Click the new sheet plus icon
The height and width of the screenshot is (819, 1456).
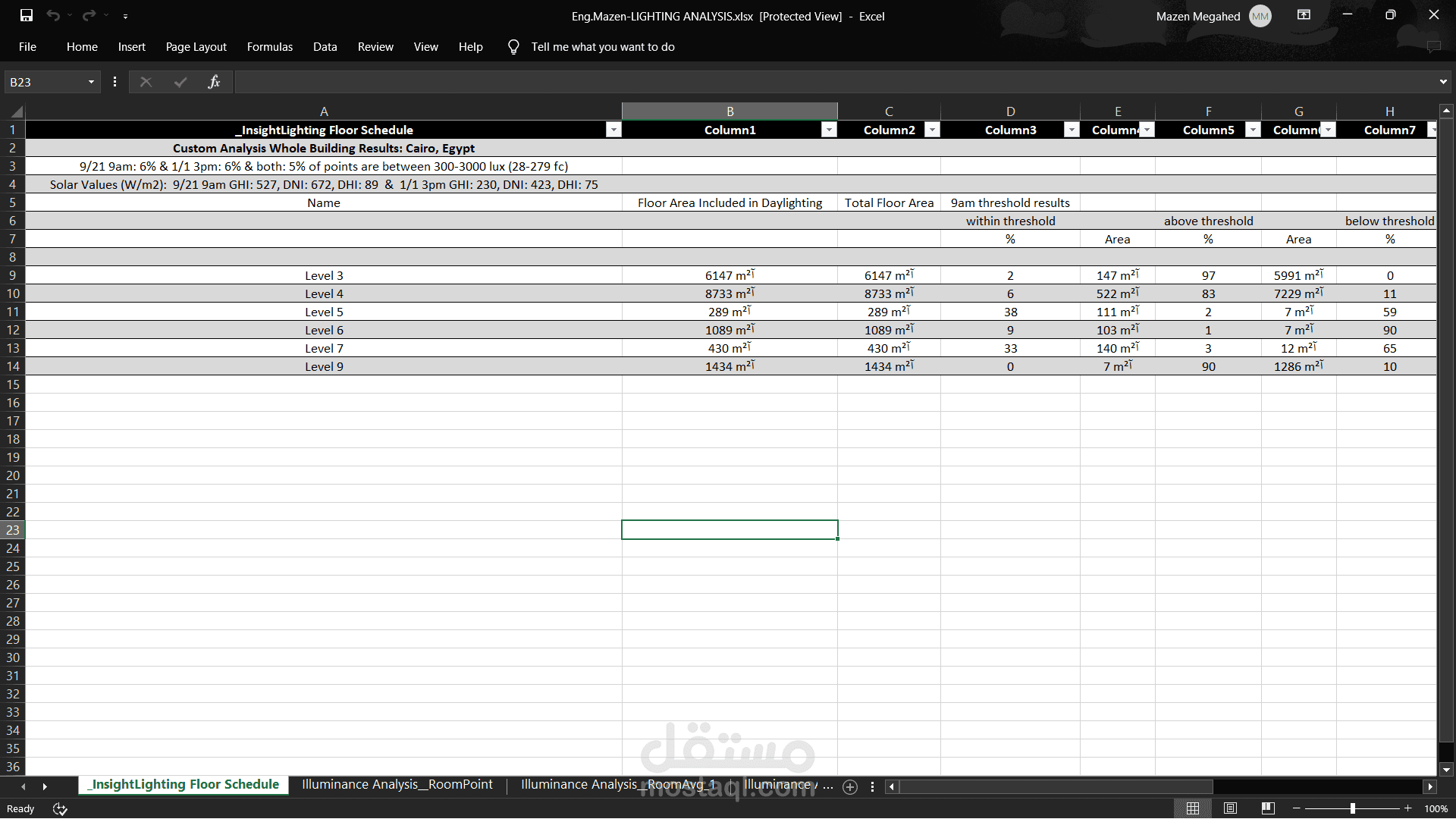point(850,787)
